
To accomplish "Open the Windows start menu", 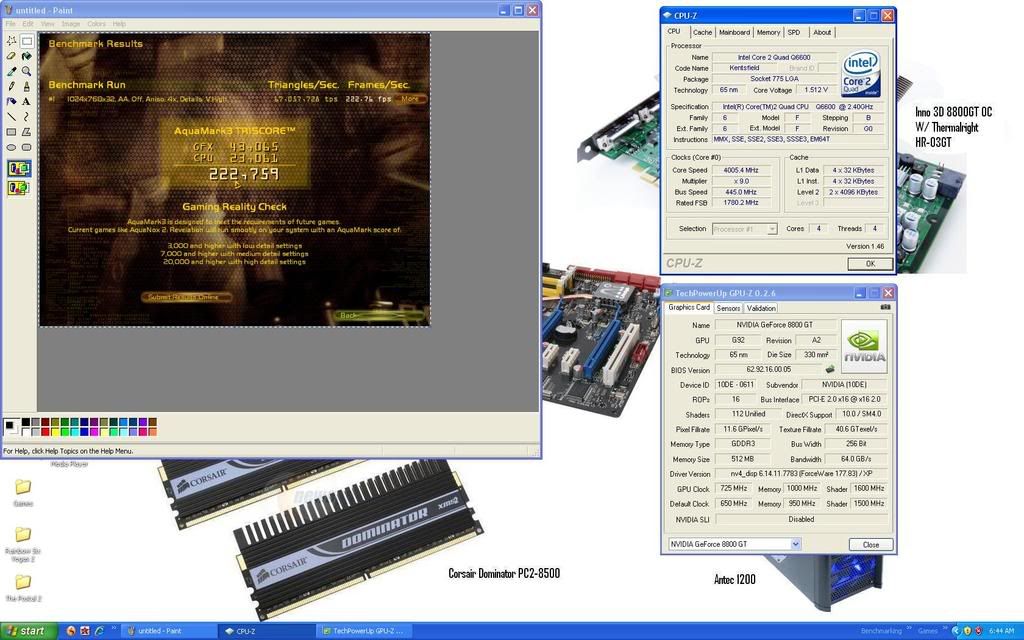I will pyautogui.click(x=27, y=631).
